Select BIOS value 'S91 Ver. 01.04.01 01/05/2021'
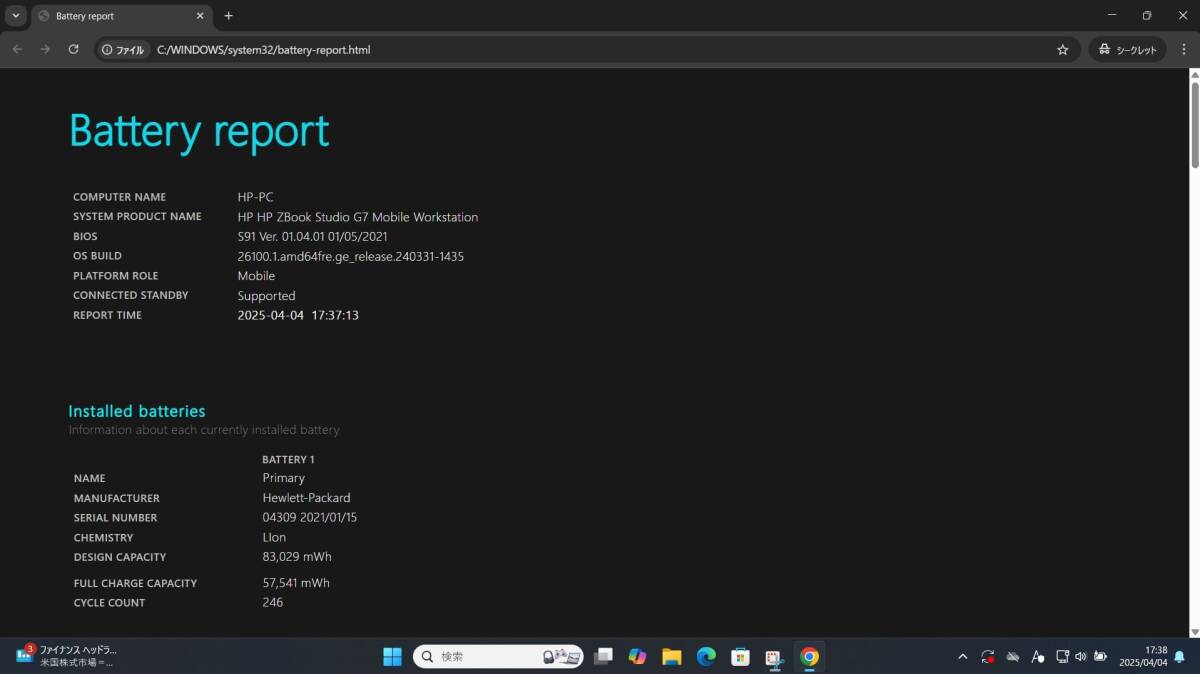Image resolution: width=1200 pixels, height=674 pixels. coord(312,237)
